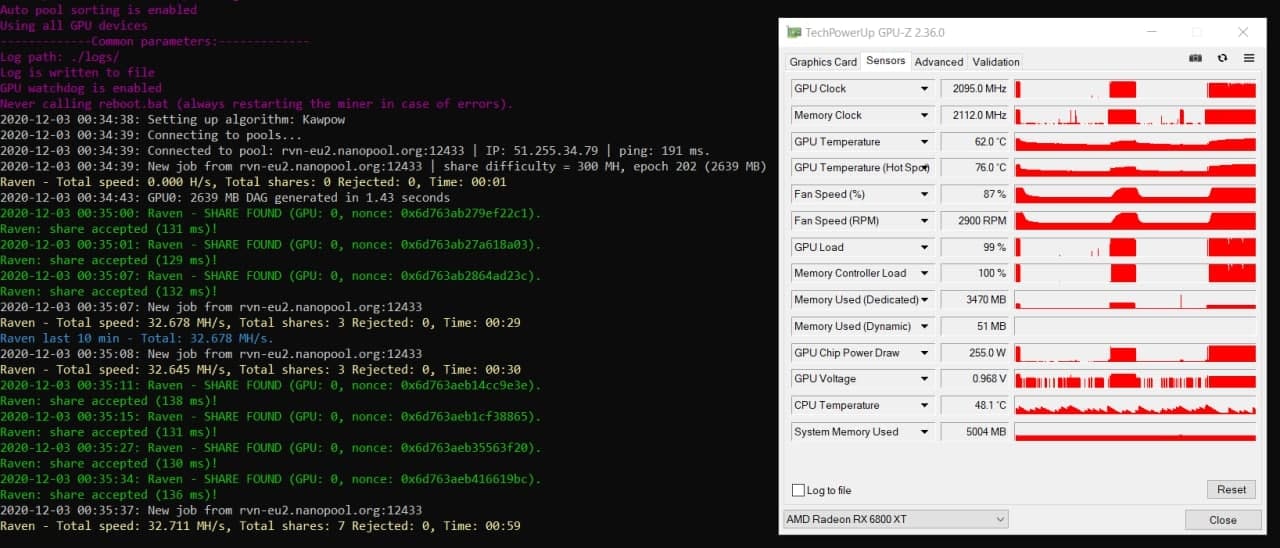Viewport: 1280px width, 548px height.
Task: Minimize the GPU-Z window
Action: (x=1150, y=32)
